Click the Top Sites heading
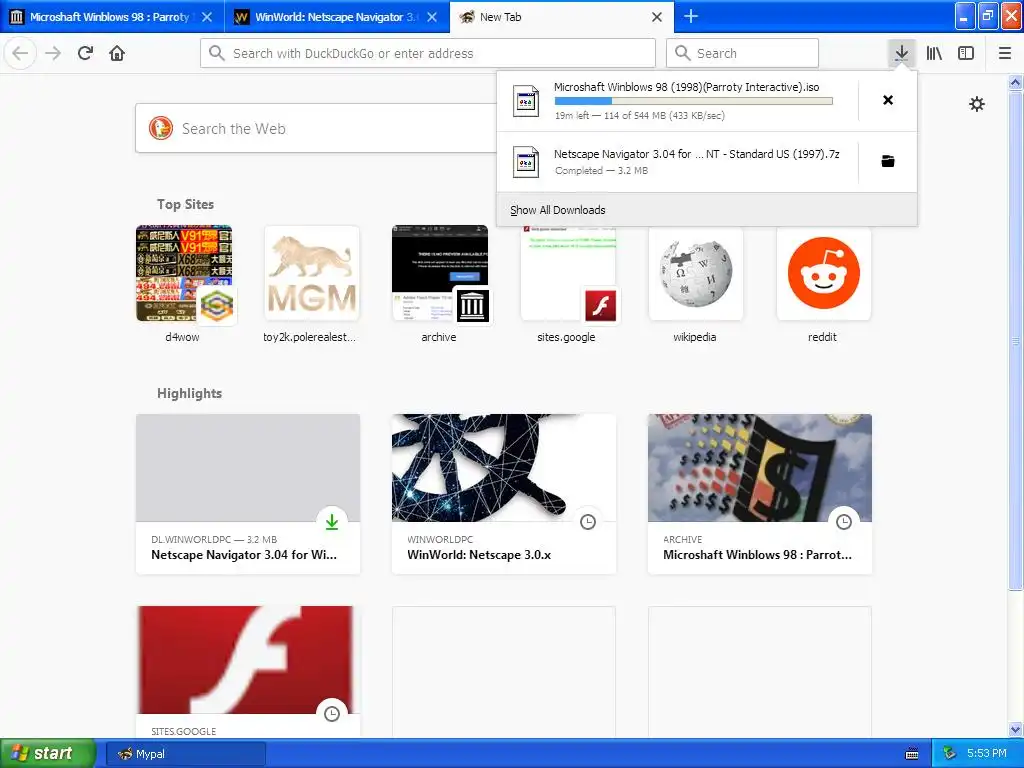Viewport: 1024px width, 768px height. tap(185, 204)
